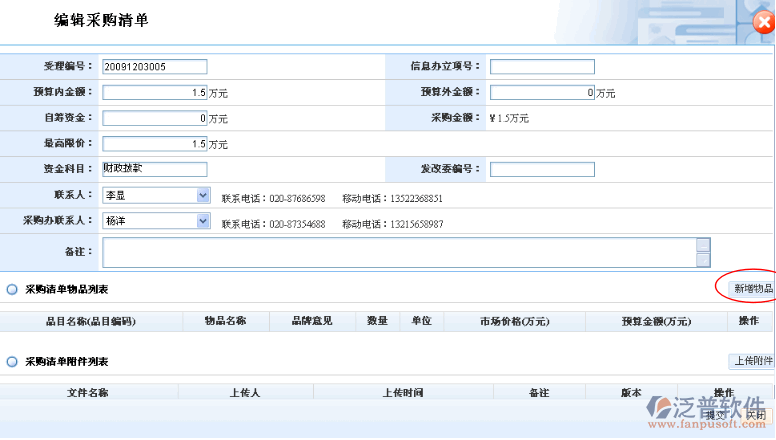Image resolution: width=776 pixels, height=440 pixels.
Task: Click the 受理编号 input field
Action: [x=154, y=67]
